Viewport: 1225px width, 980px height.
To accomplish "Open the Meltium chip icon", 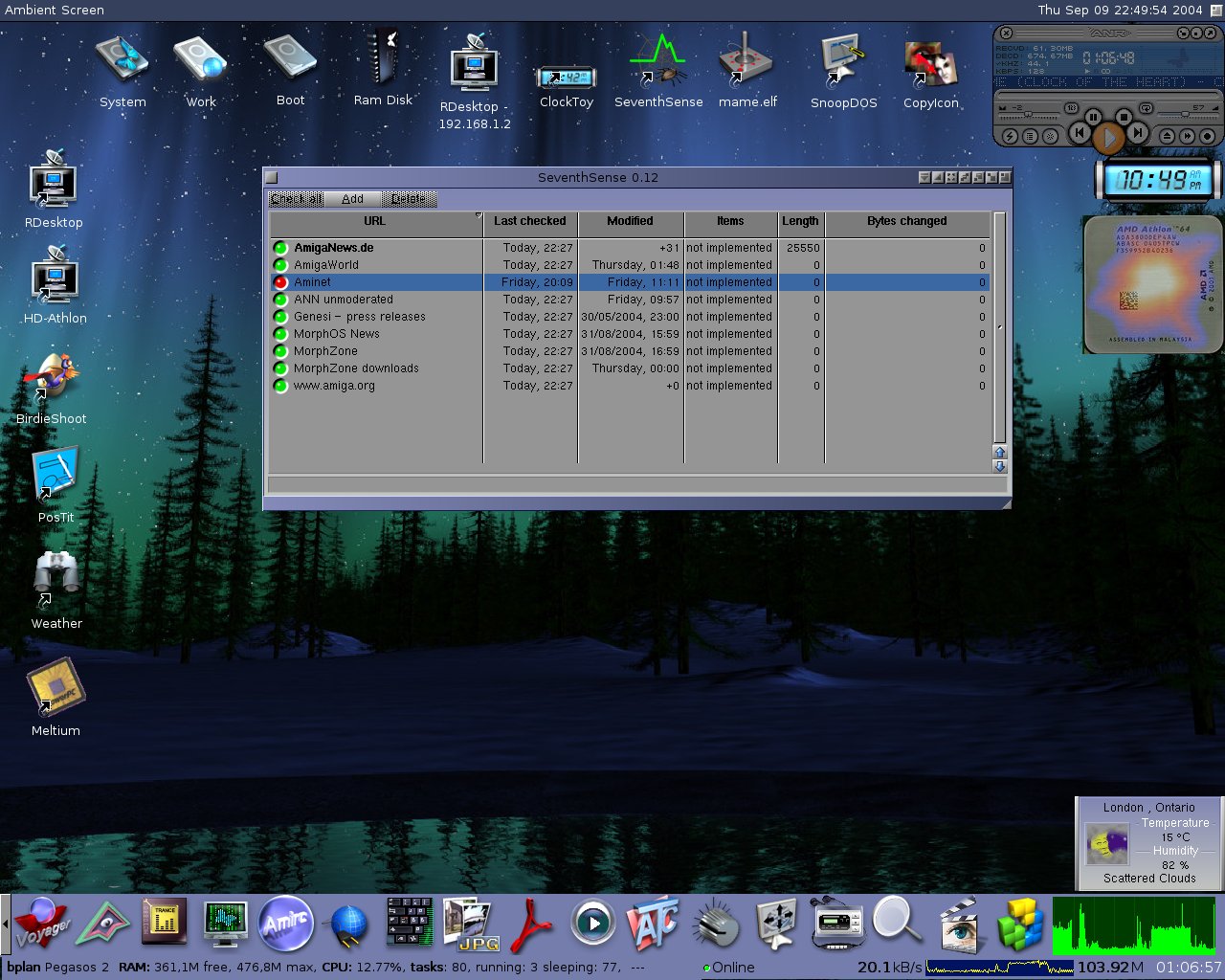I will tap(56, 697).
